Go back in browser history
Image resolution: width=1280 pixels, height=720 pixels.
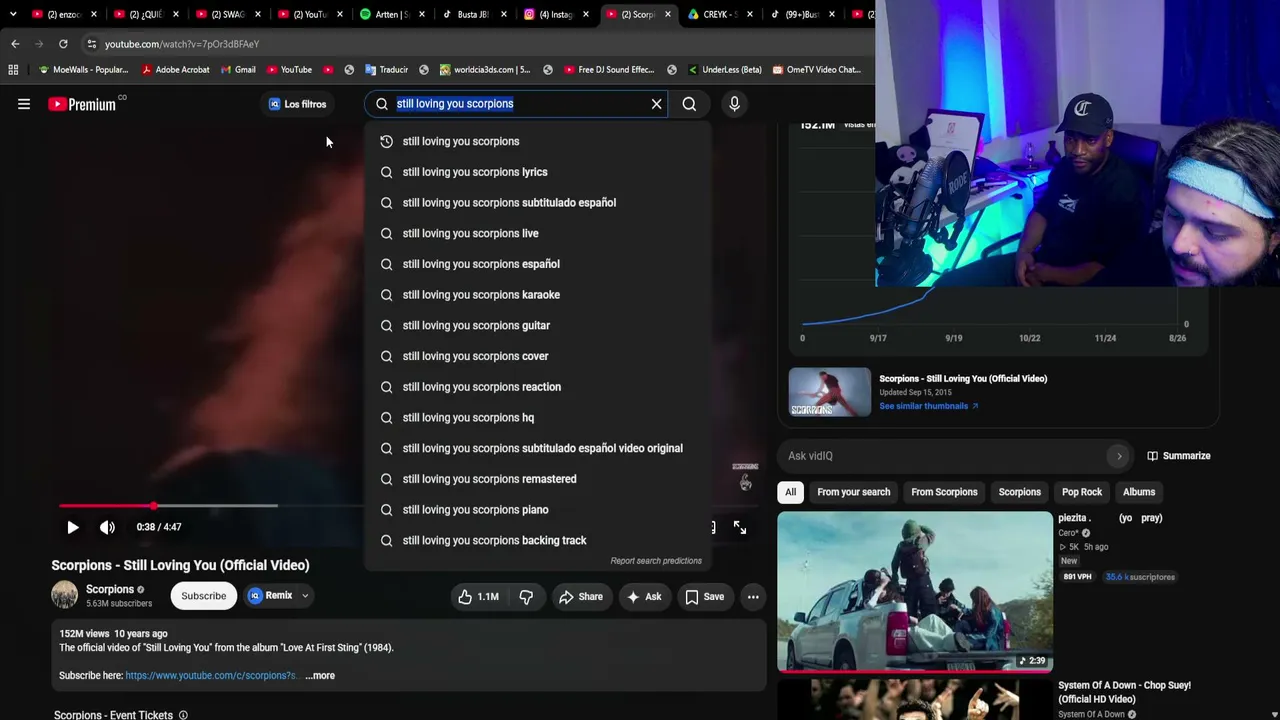coord(15,44)
